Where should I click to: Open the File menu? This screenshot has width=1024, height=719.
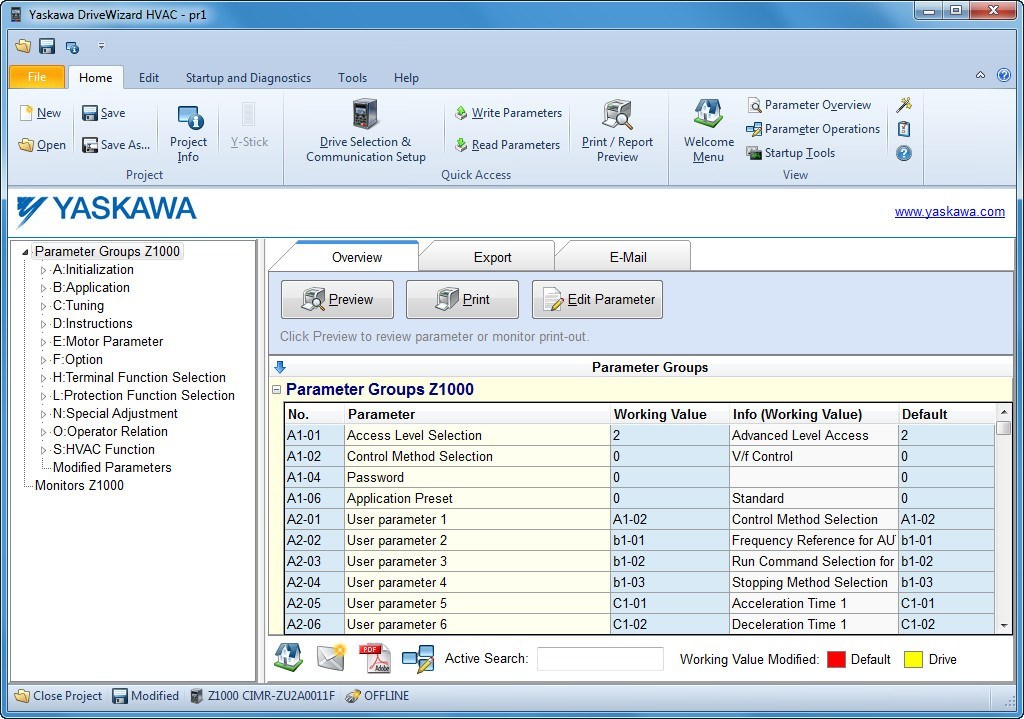pyautogui.click(x=37, y=77)
